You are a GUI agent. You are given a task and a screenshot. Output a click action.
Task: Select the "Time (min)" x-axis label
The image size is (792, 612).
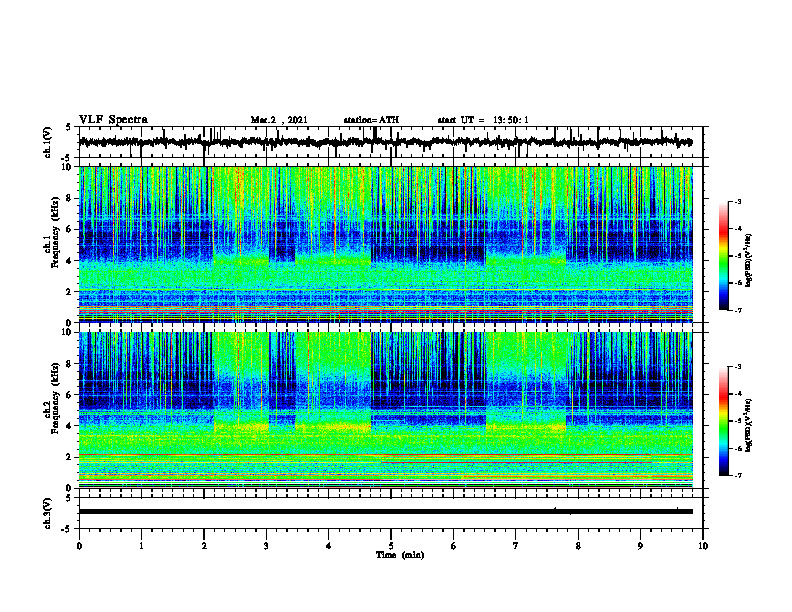pos(400,555)
